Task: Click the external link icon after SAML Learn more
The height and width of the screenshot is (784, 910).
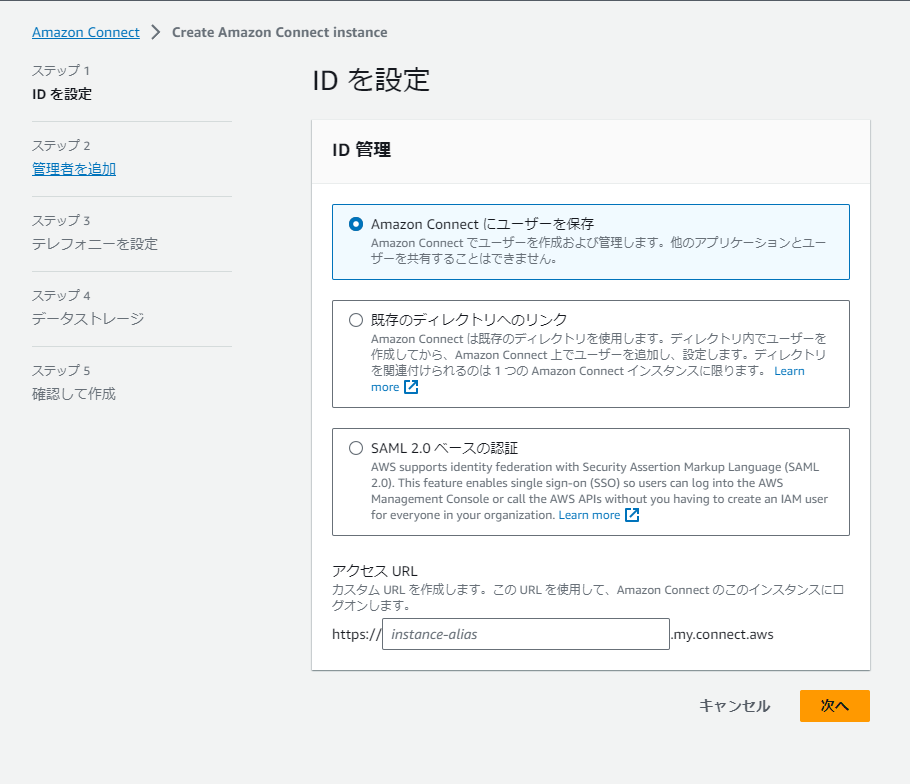Action: pyautogui.click(x=630, y=514)
